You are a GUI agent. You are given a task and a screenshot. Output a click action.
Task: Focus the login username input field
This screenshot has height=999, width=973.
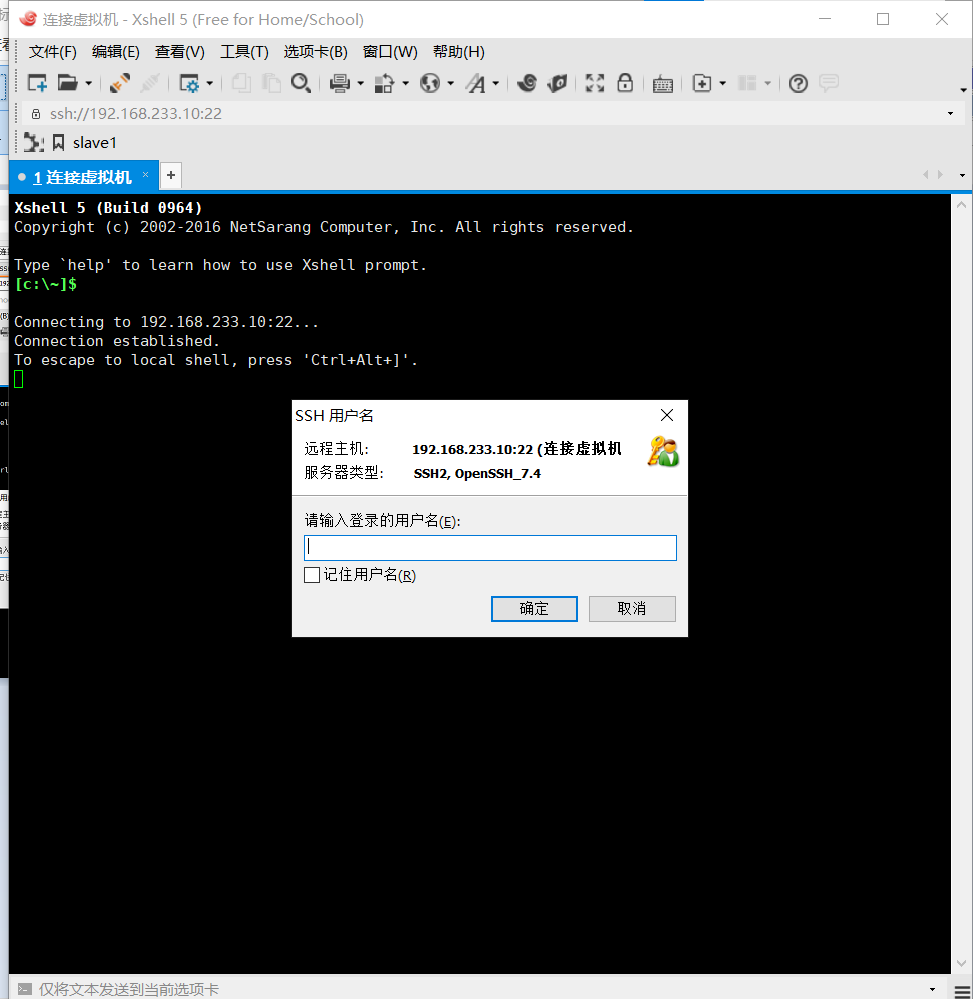point(490,548)
